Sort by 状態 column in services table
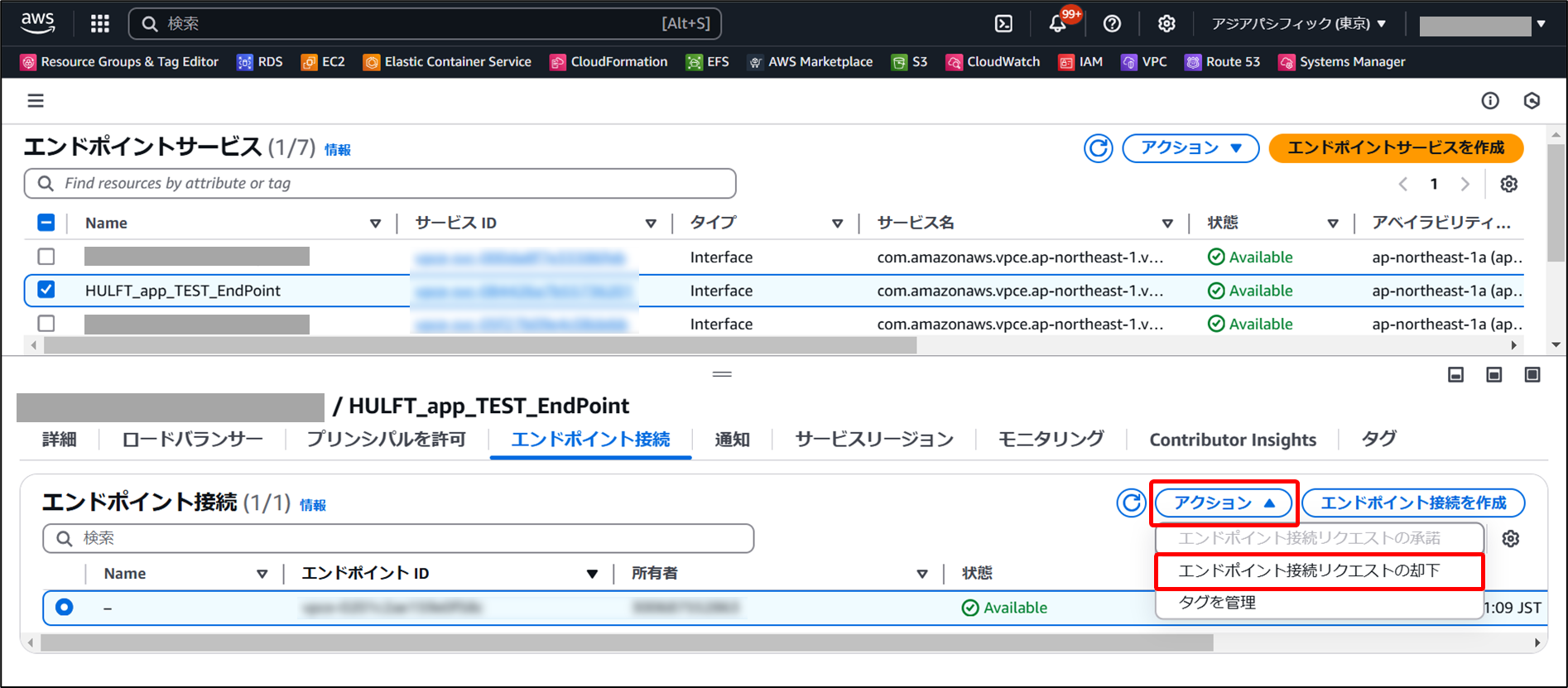The height and width of the screenshot is (688, 1568). pyautogui.click(x=1333, y=224)
